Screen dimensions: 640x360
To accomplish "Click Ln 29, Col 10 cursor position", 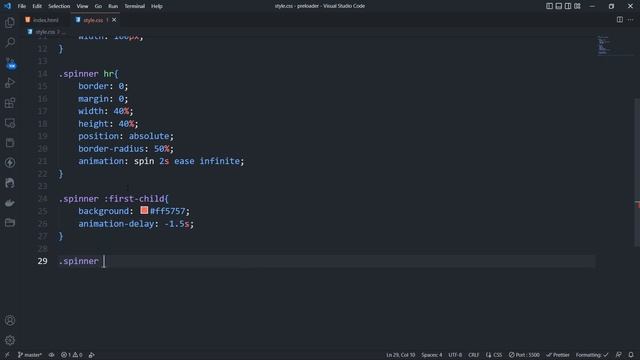I will click(400, 355).
